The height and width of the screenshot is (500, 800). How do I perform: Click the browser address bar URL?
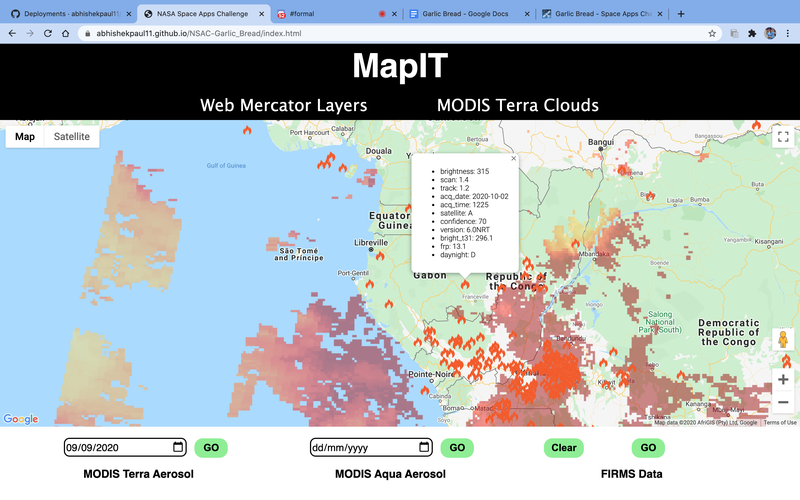tap(198, 34)
